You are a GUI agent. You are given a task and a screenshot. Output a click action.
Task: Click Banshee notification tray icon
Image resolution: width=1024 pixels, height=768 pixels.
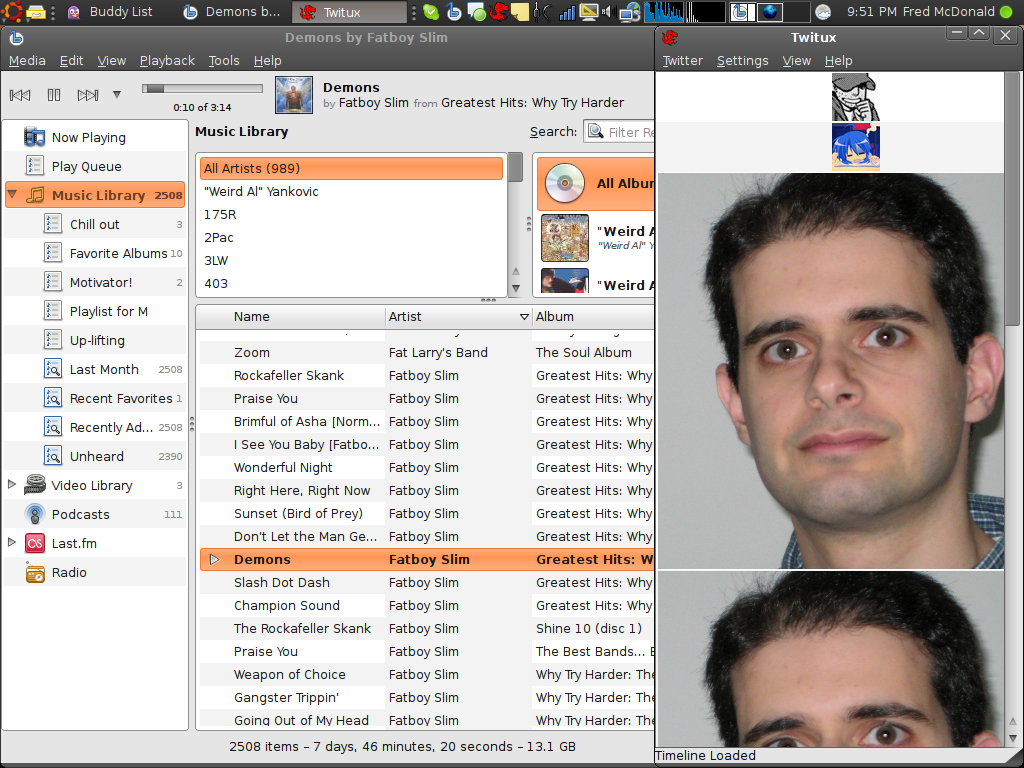pyautogui.click(x=454, y=12)
